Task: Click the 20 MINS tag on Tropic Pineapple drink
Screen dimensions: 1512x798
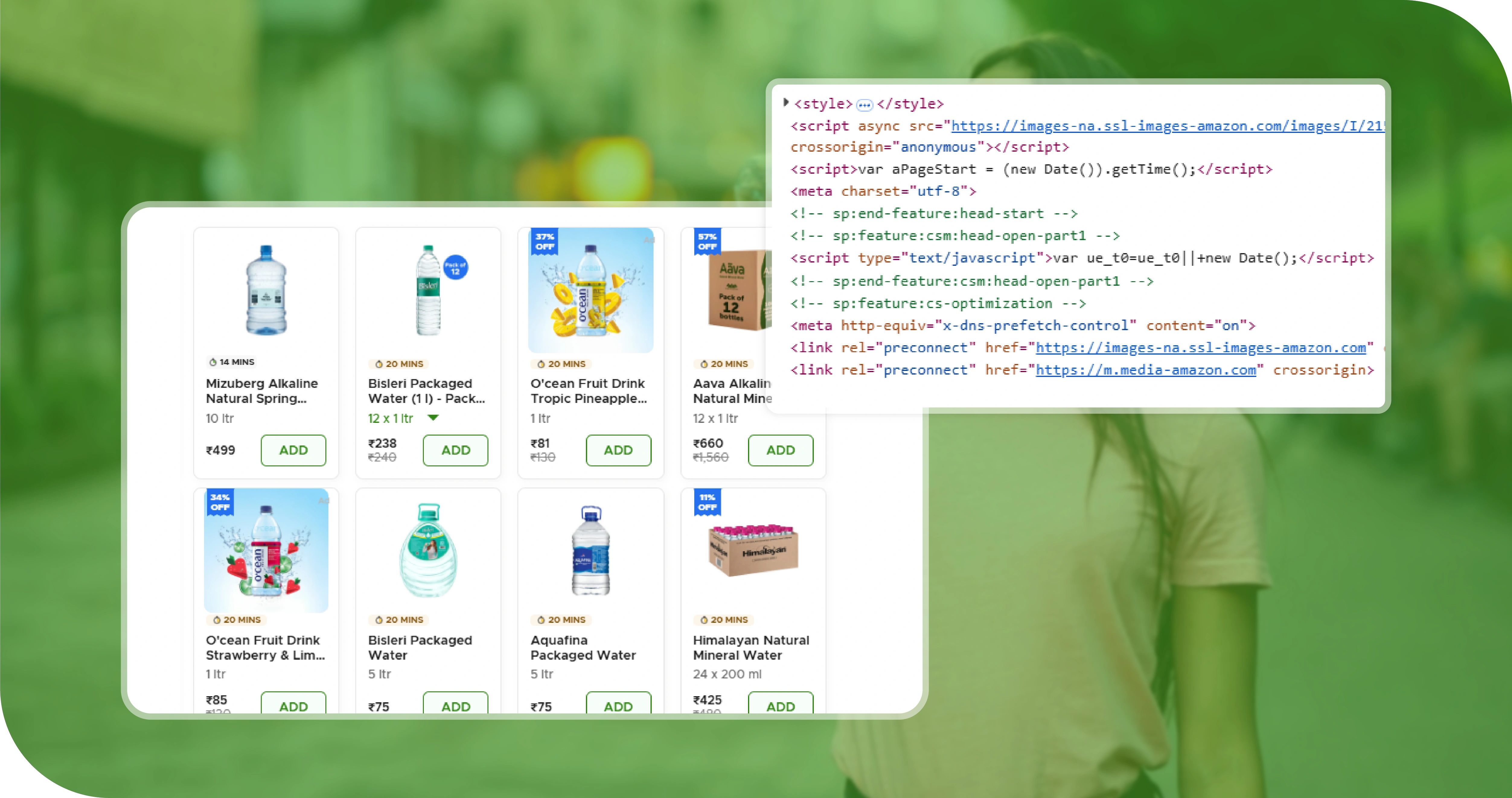Action: click(x=562, y=364)
